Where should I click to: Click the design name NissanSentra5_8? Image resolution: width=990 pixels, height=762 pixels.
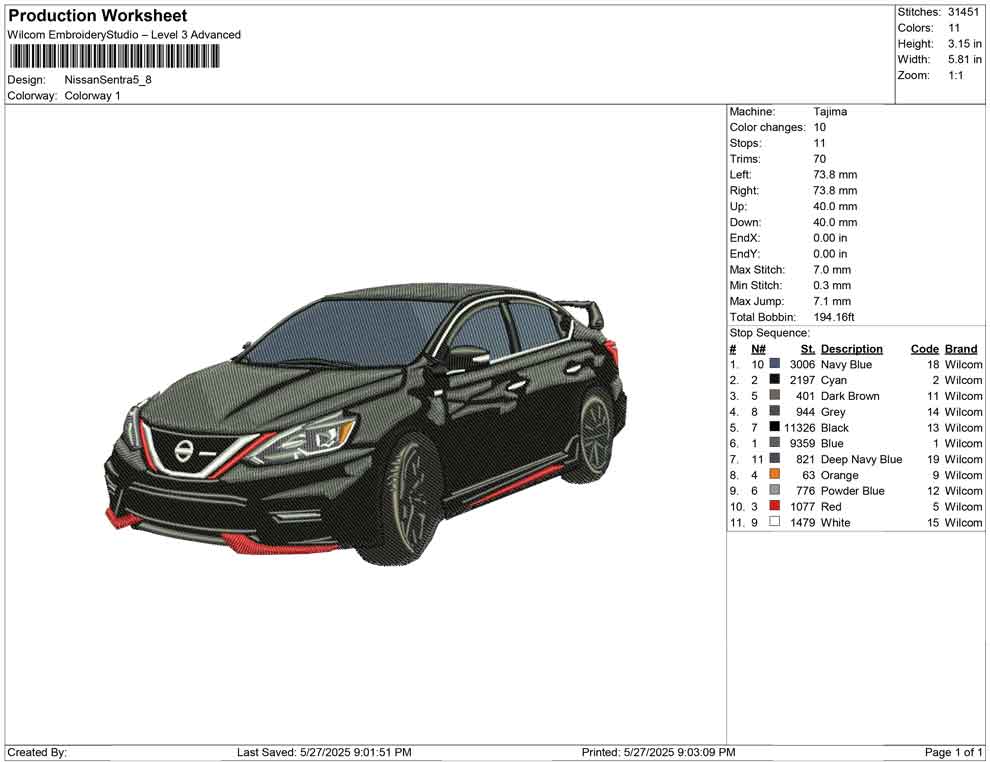pyautogui.click(x=108, y=80)
